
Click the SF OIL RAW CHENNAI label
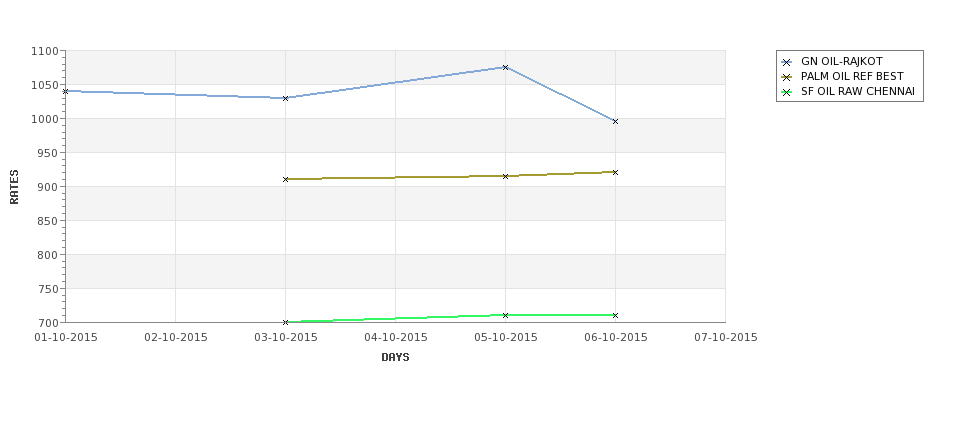tap(857, 91)
